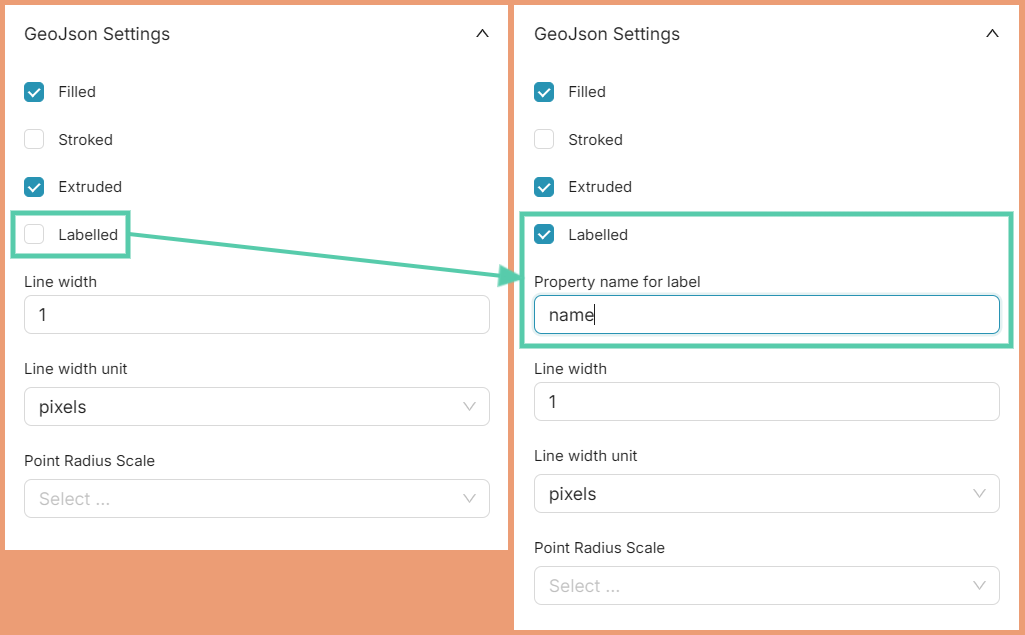Enable Stroked checkbox in left panel
This screenshot has width=1025, height=635.
coord(35,140)
